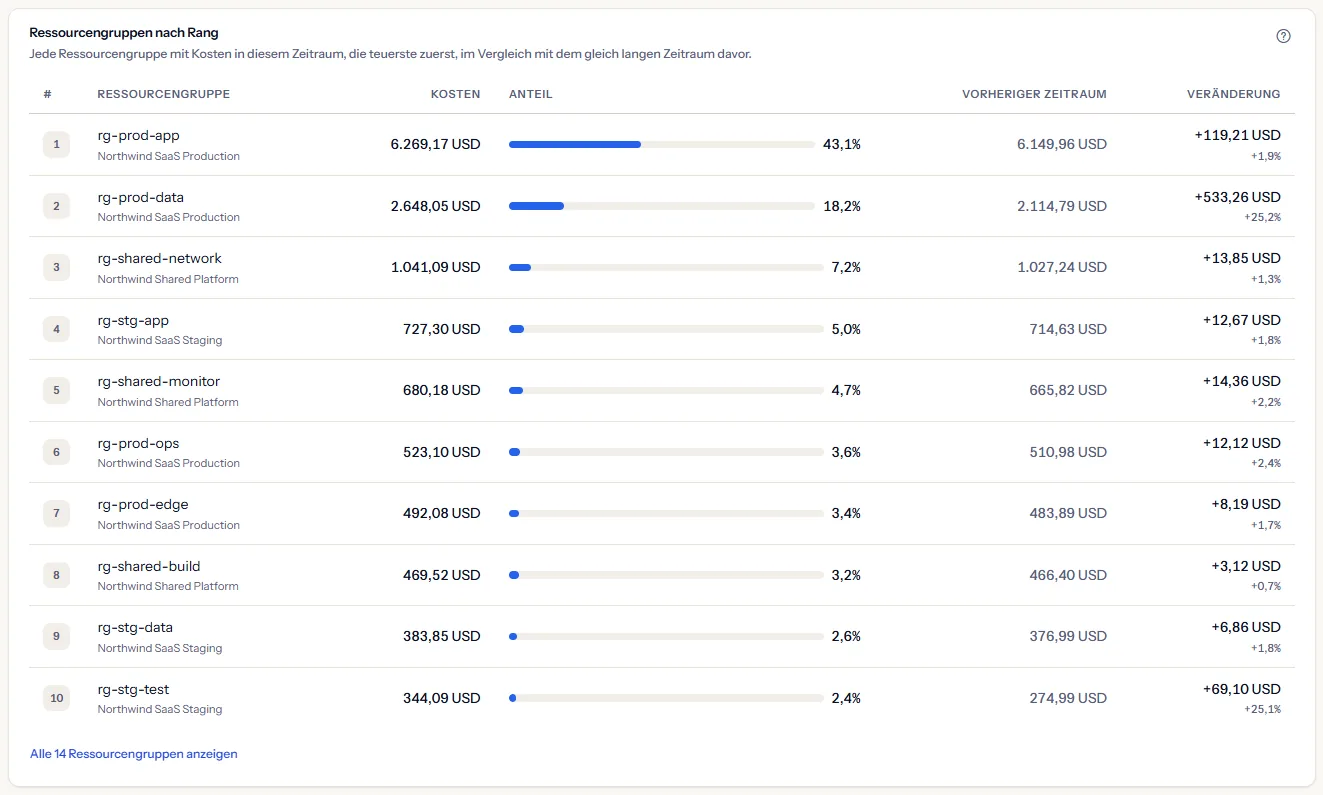Click cost value 680,18 USD
This screenshot has height=795, width=1323.
pyautogui.click(x=441, y=390)
